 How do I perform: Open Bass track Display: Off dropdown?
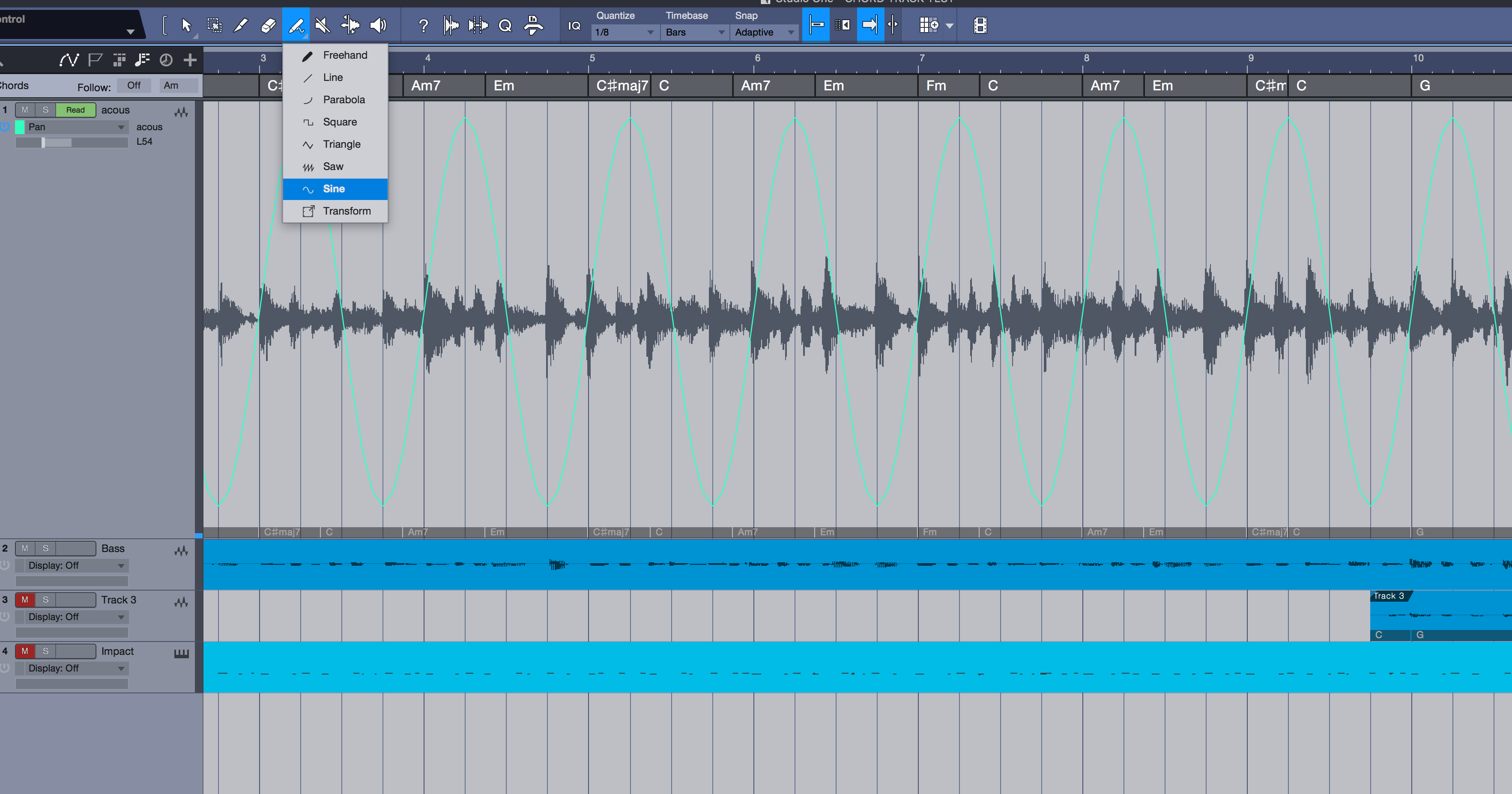coord(77,566)
